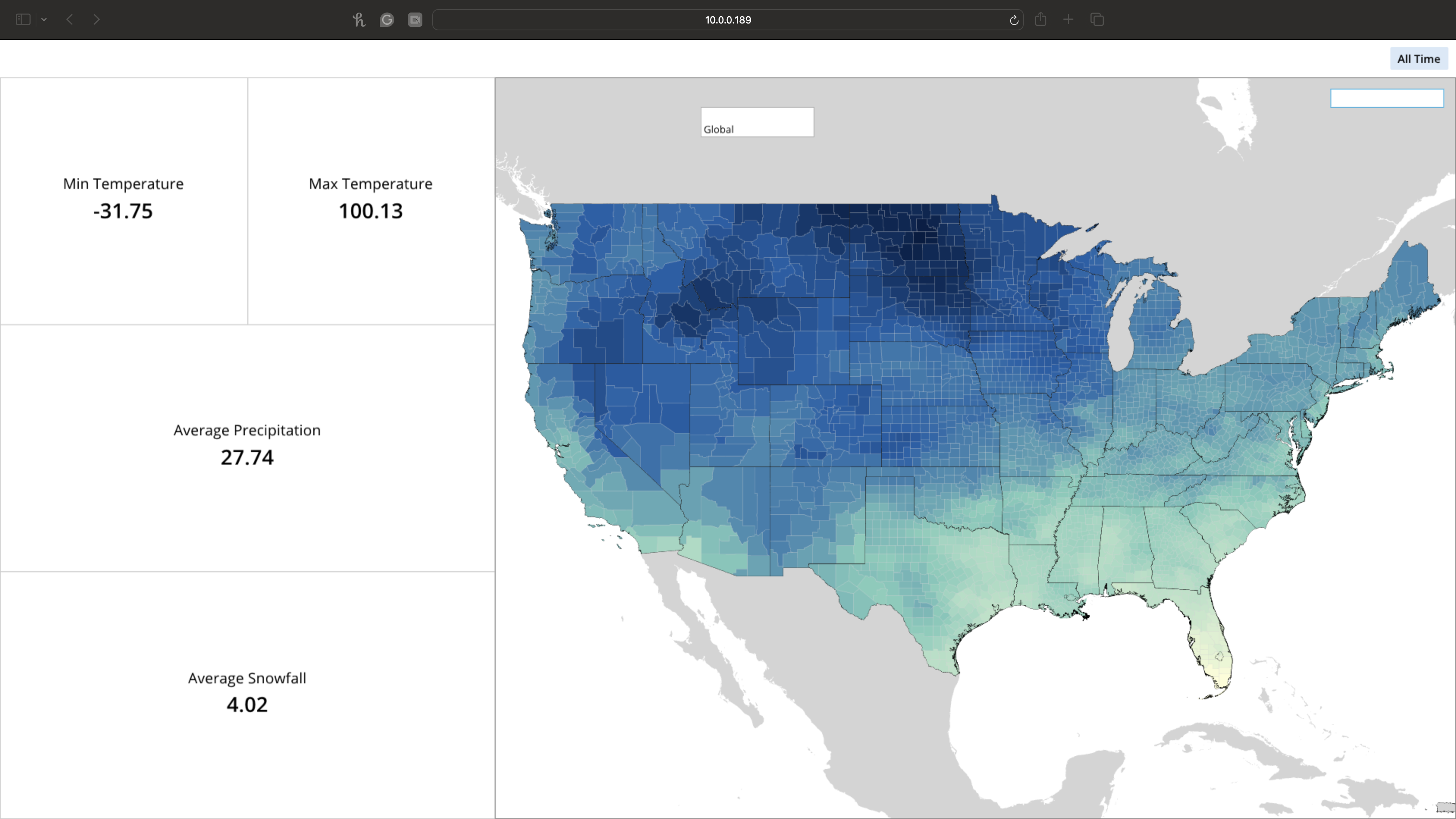
Task: Open the Global selector on the map
Action: [x=757, y=122]
